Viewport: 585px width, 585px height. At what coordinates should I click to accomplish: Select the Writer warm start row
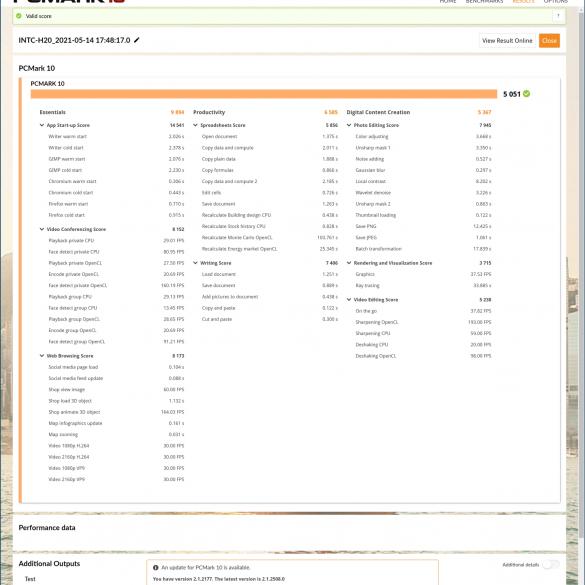click(x=116, y=137)
